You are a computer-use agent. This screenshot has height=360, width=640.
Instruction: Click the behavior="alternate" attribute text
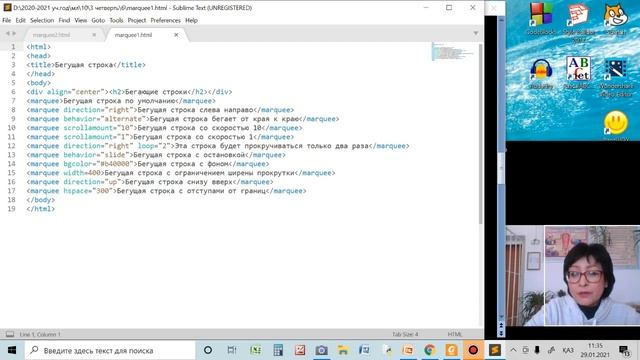pos(104,119)
